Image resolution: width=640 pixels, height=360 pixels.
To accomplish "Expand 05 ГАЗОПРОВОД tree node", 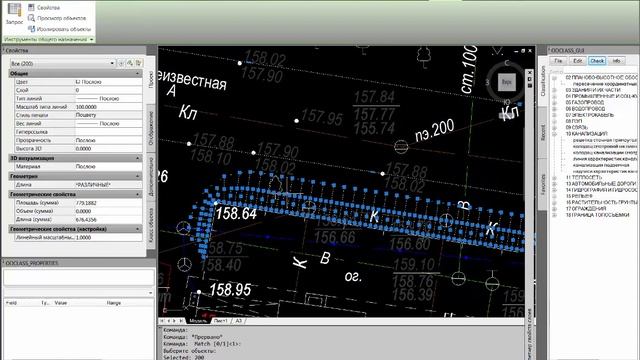I will point(555,102).
